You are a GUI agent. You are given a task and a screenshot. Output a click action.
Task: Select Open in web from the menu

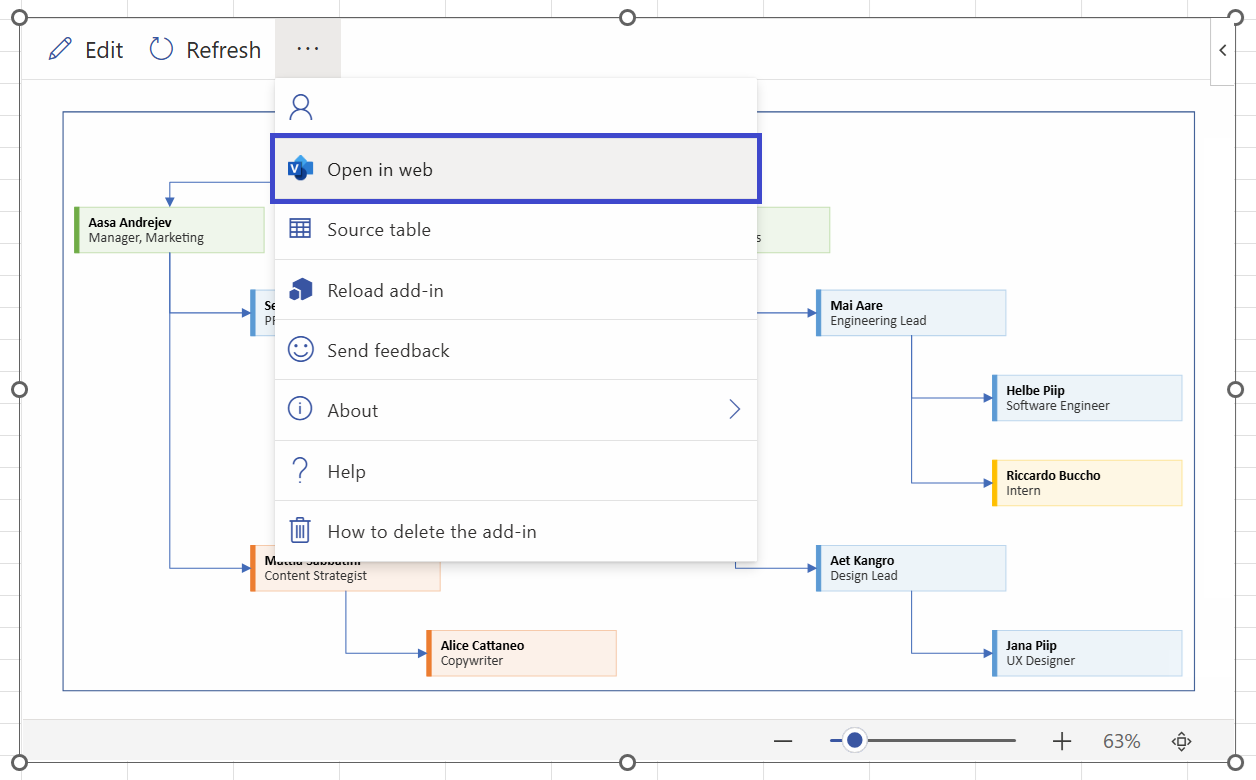380,168
